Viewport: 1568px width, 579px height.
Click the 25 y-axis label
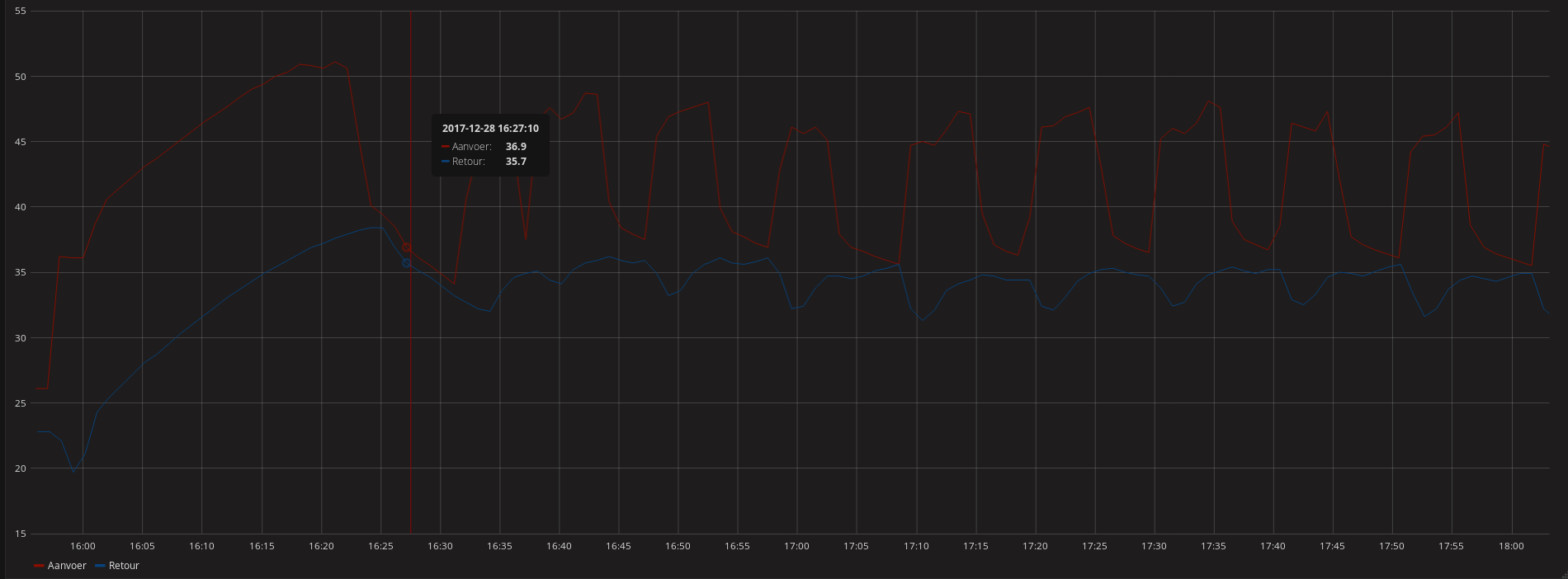click(21, 403)
